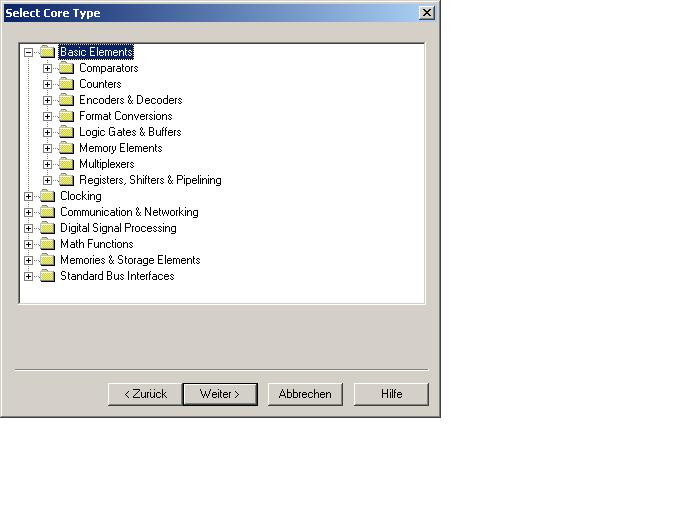Viewport: 700px width, 525px height.
Task: Click the Multiplexers folder icon
Action: (x=66, y=164)
